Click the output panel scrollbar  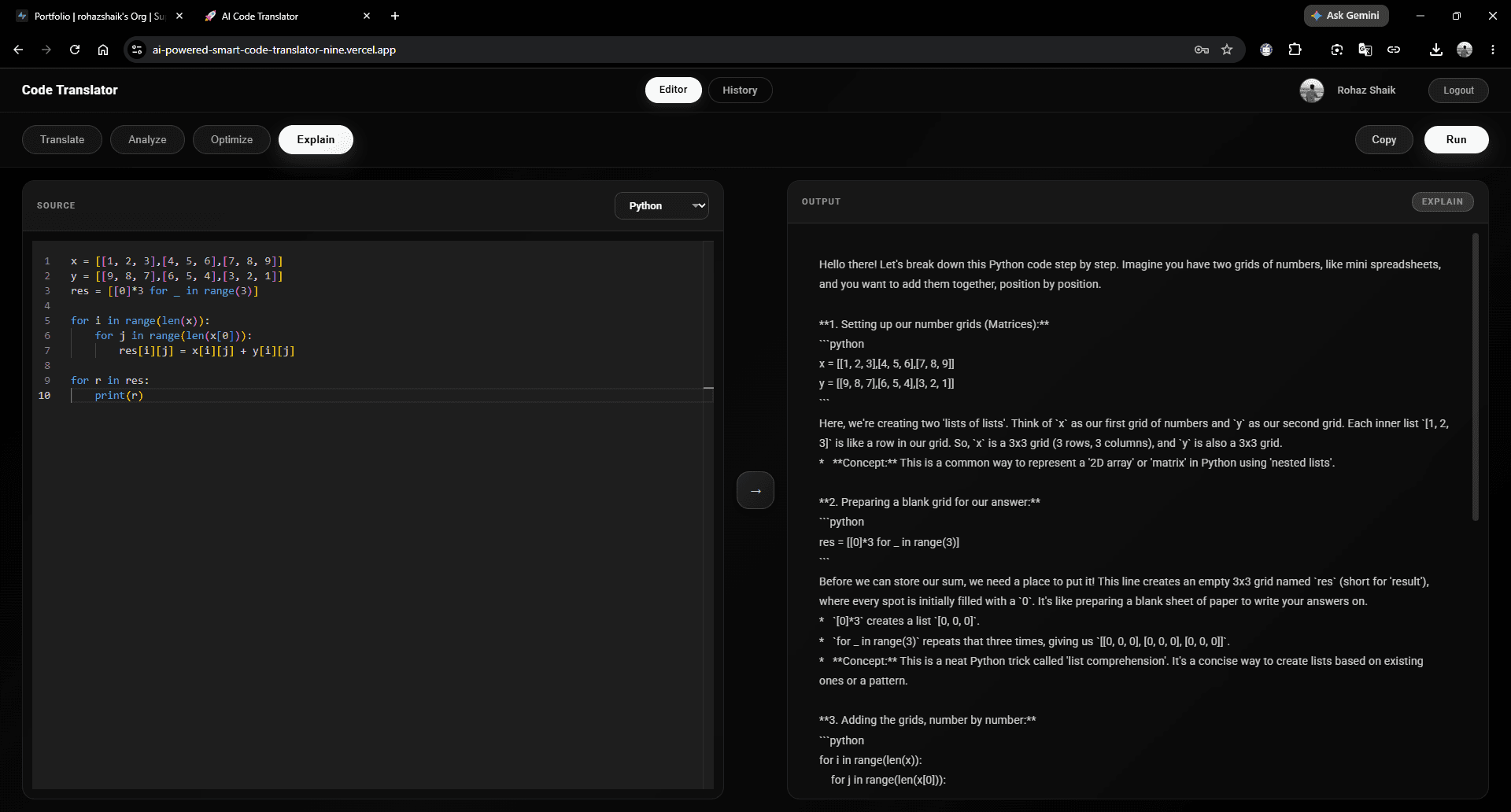click(x=1475, y=376)
